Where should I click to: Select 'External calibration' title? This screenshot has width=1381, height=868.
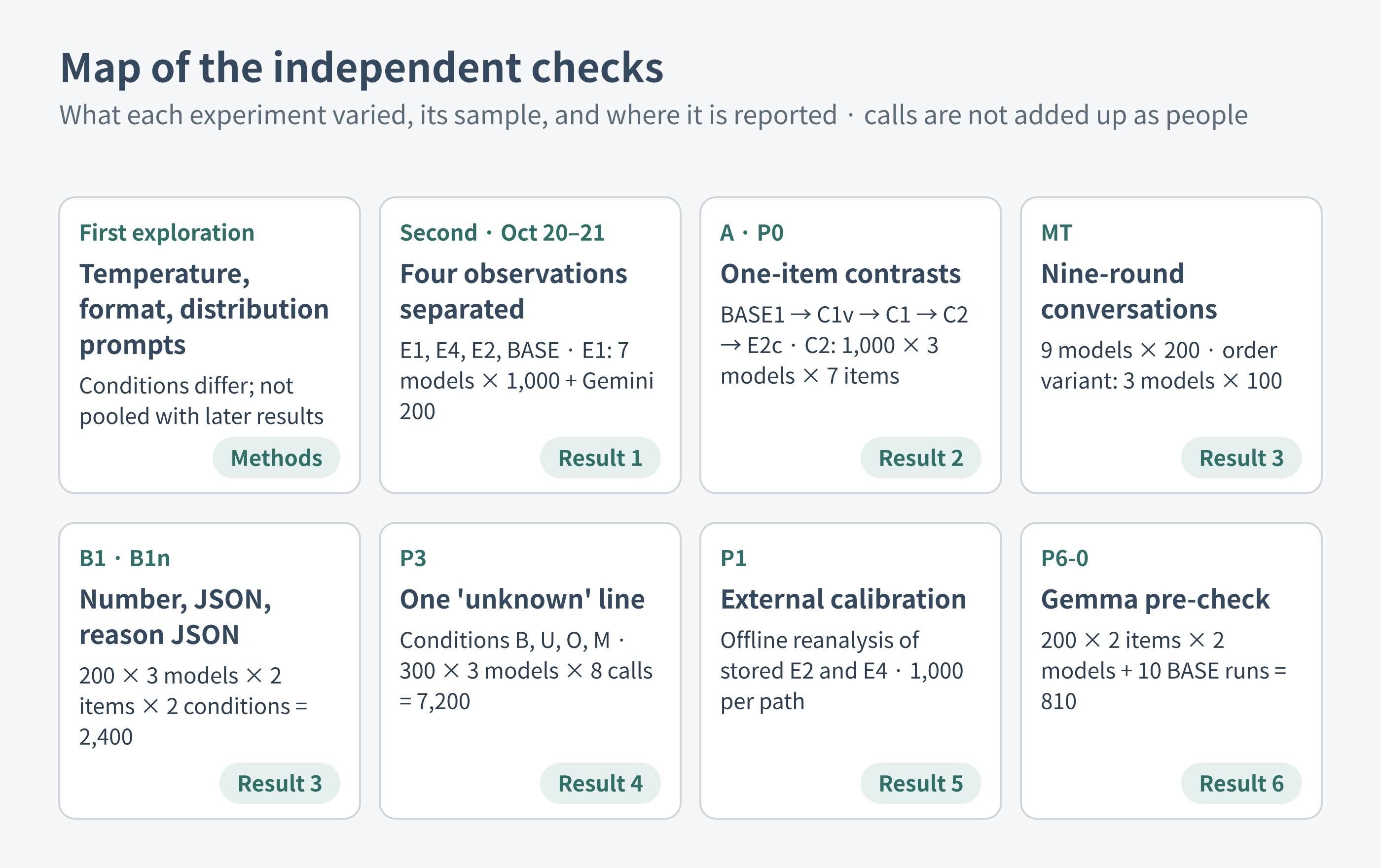pyautogui.click(x=843, y=600)
